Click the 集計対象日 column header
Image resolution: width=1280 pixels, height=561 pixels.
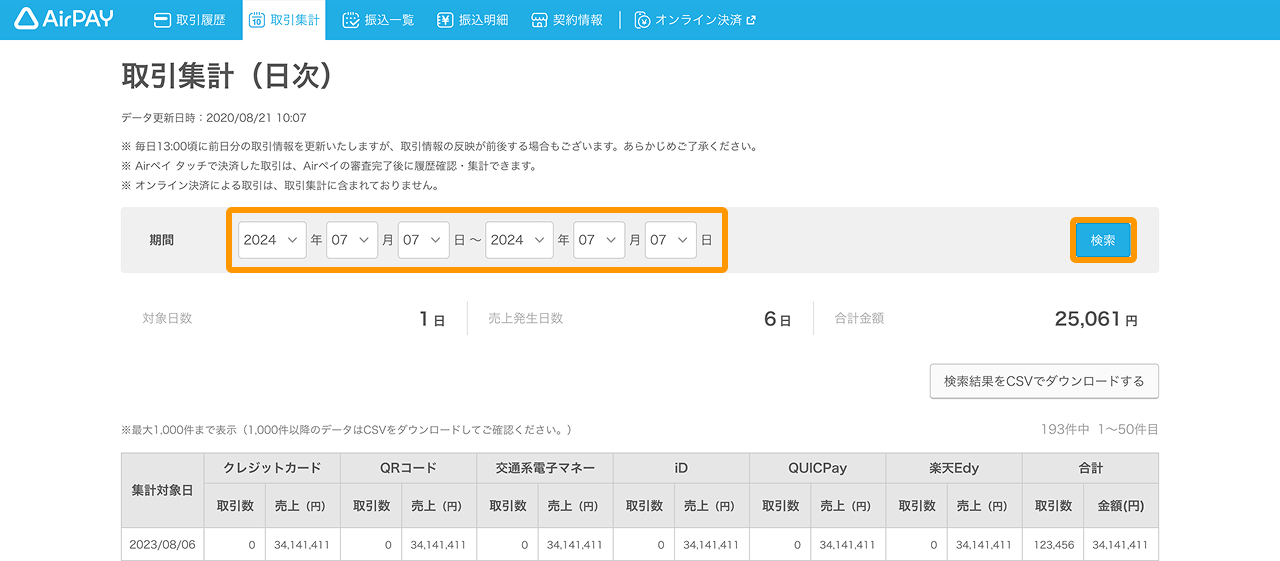tap(162, 491)
